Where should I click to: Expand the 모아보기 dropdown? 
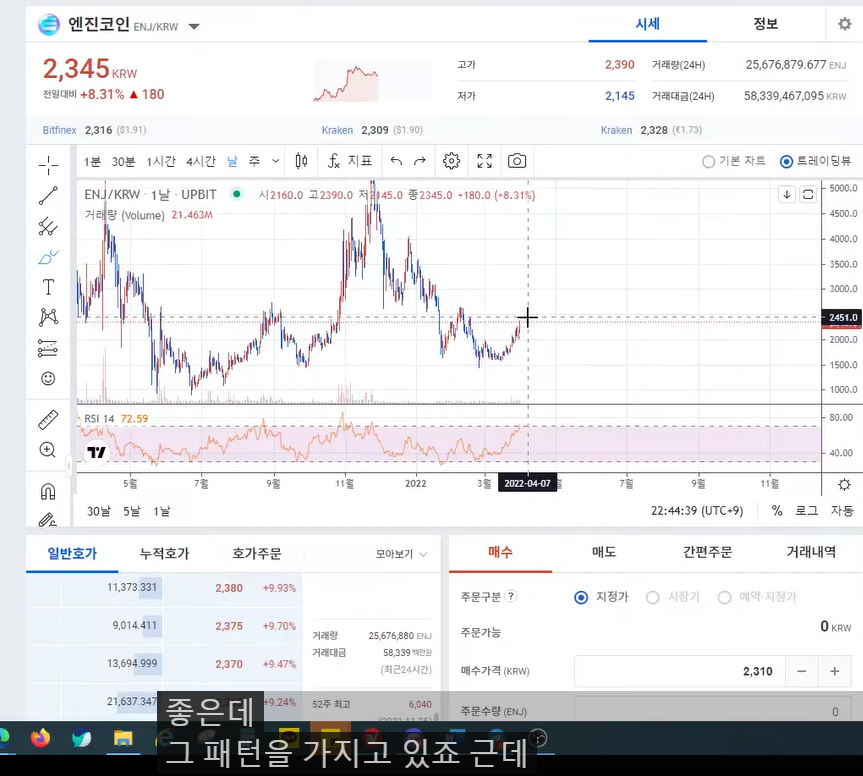tap(401, 554)
